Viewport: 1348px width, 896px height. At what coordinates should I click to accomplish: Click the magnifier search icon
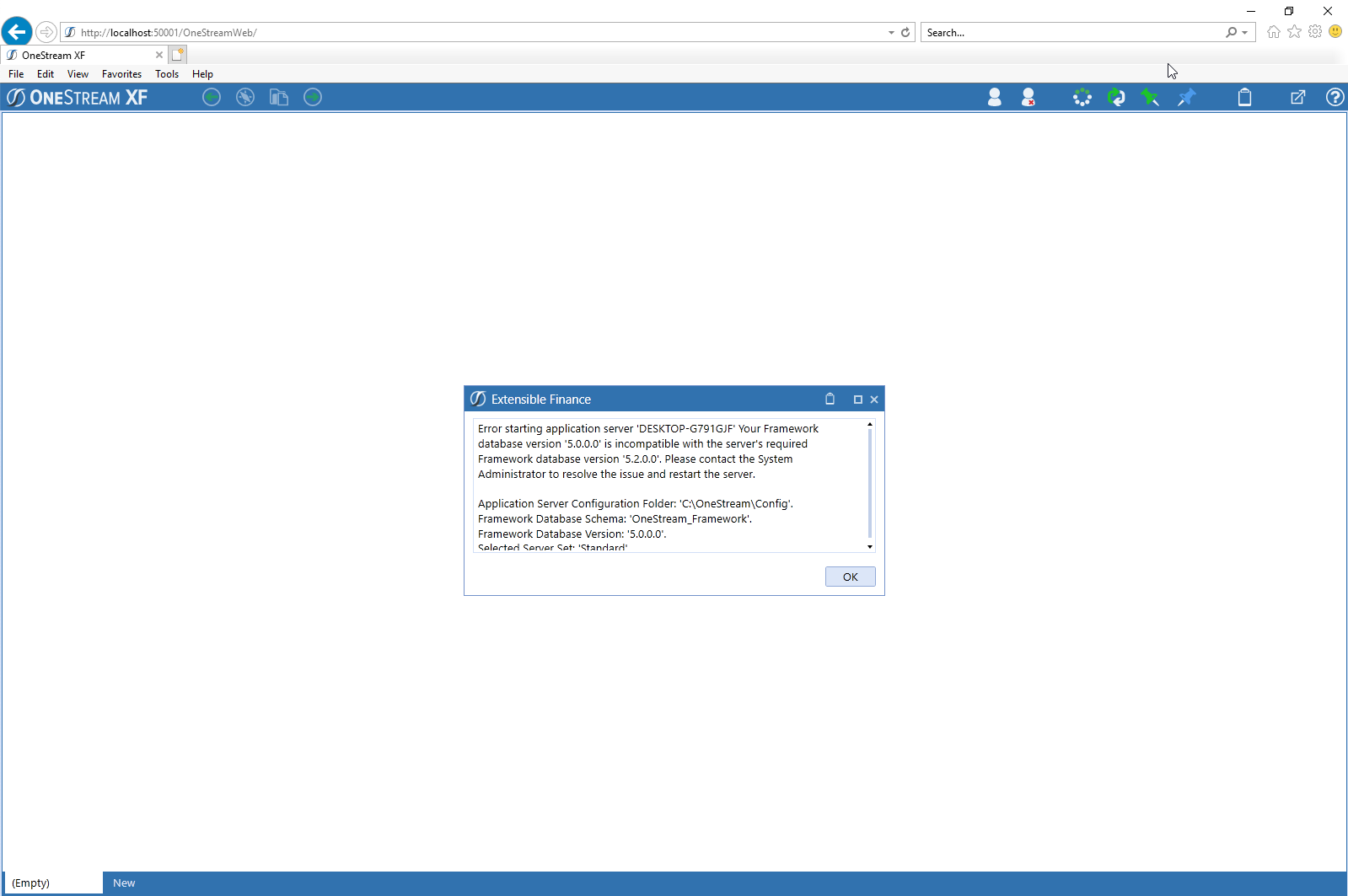point(1232,32)
